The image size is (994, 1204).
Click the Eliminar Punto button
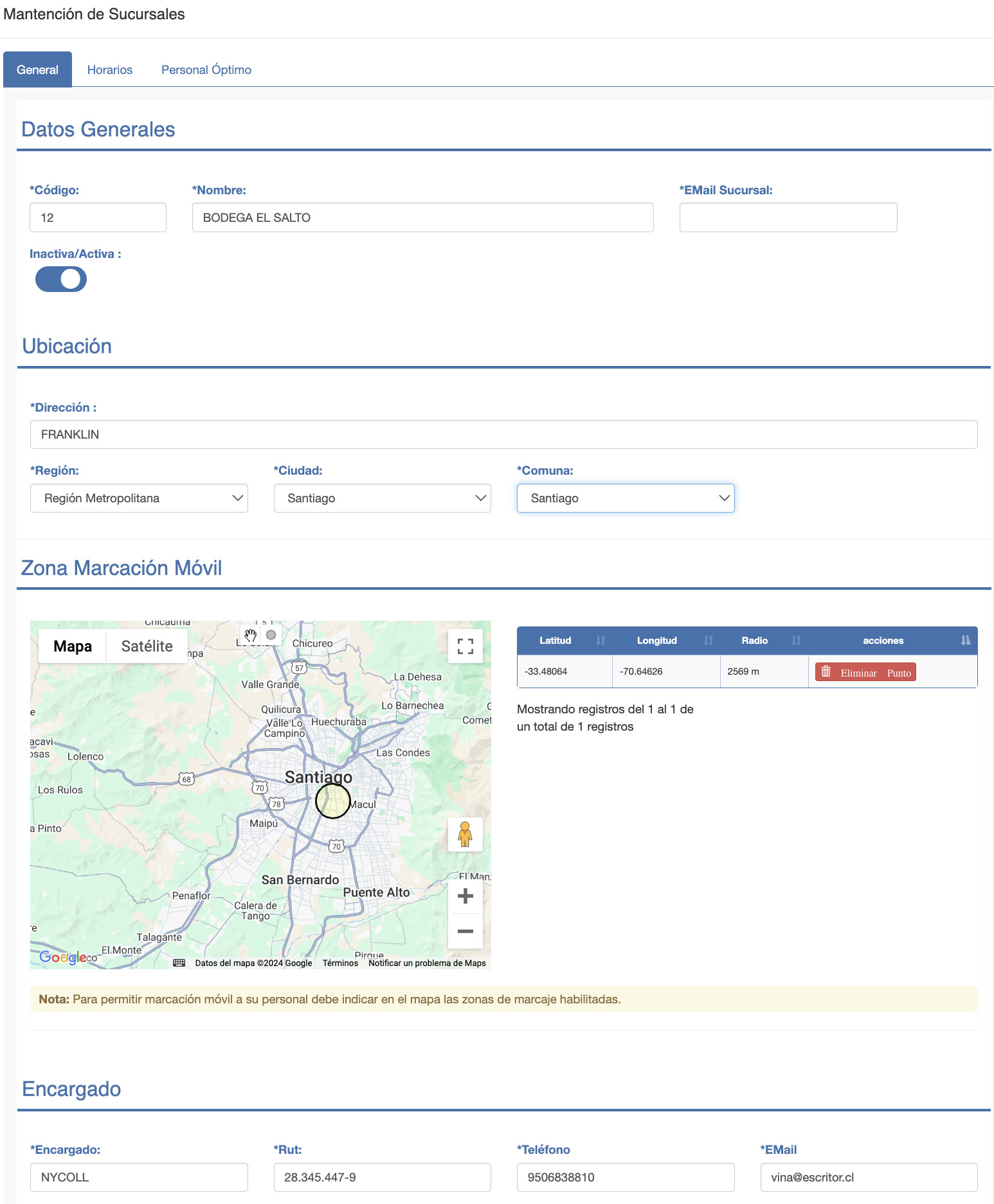[865, 672]
